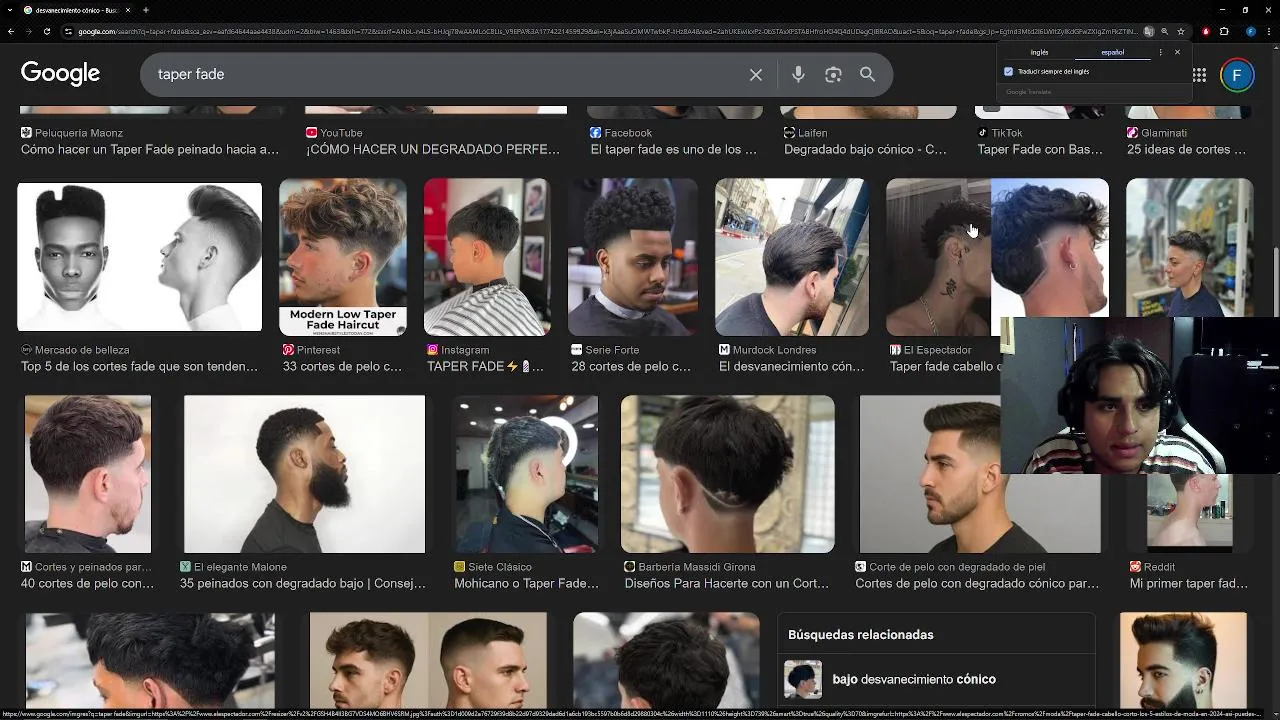
Task: Open link Mi primer taper fad...
Action: [x=1189, y=584]
